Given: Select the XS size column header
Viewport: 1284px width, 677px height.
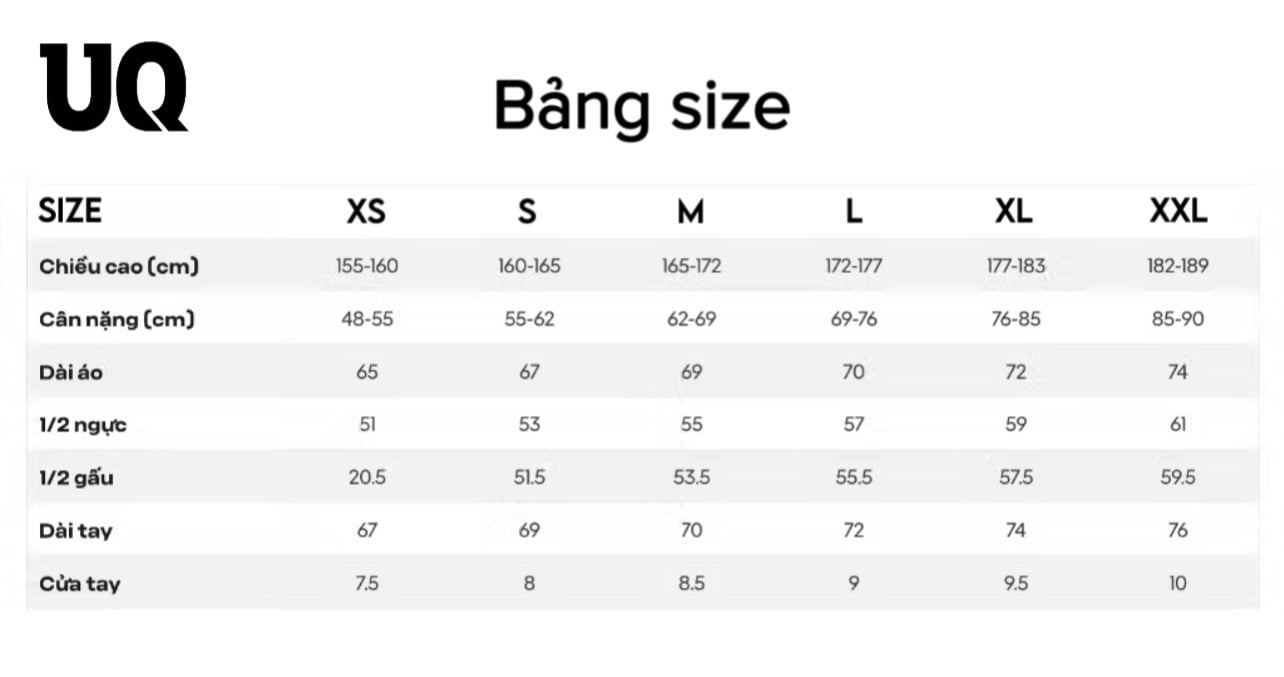Looking at the screenshot, I should pyautogui.click(x=366, y=212).
